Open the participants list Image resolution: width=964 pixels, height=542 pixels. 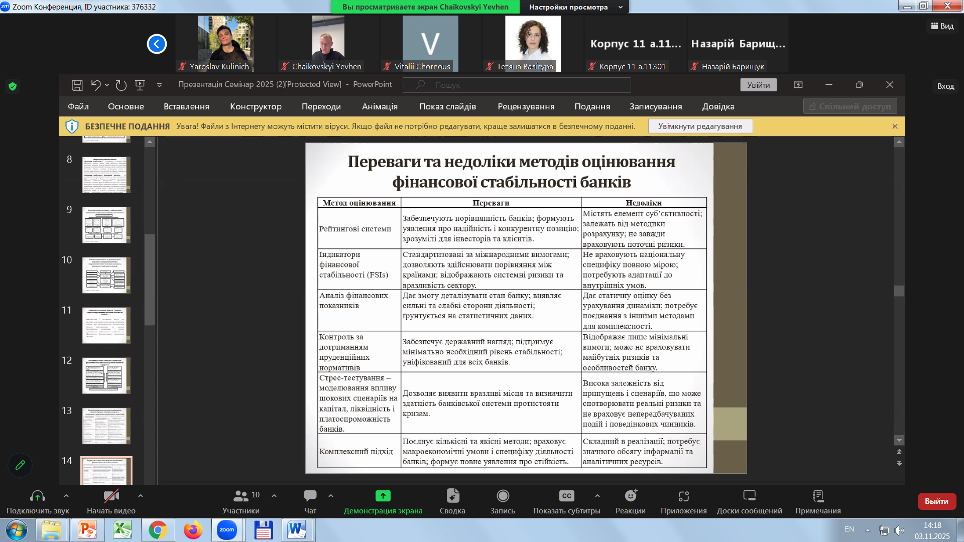(x=241, y=496)
